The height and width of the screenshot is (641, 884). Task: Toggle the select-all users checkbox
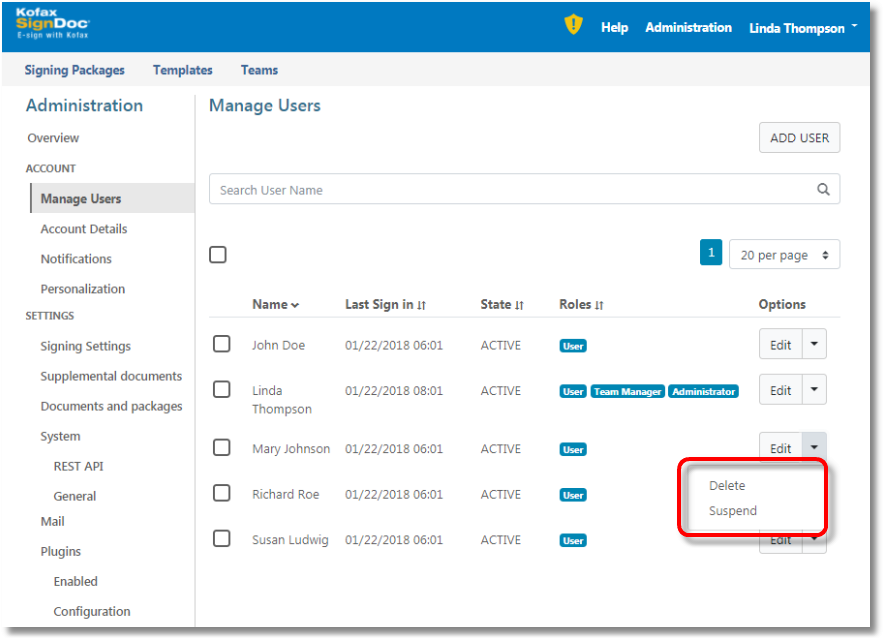click(x=218, y=255)
